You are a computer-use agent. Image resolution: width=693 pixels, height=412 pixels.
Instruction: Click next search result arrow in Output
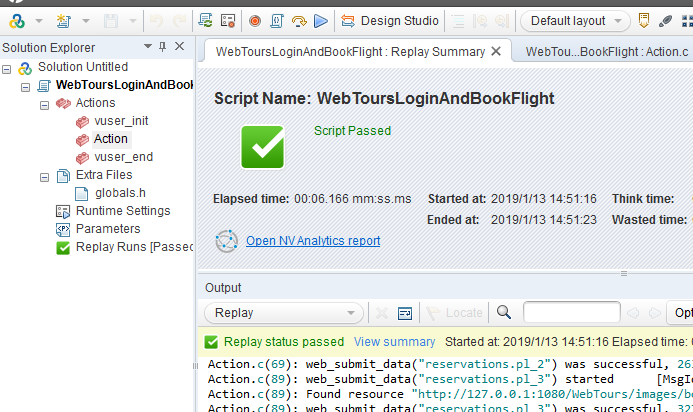(x=655, y=313)
